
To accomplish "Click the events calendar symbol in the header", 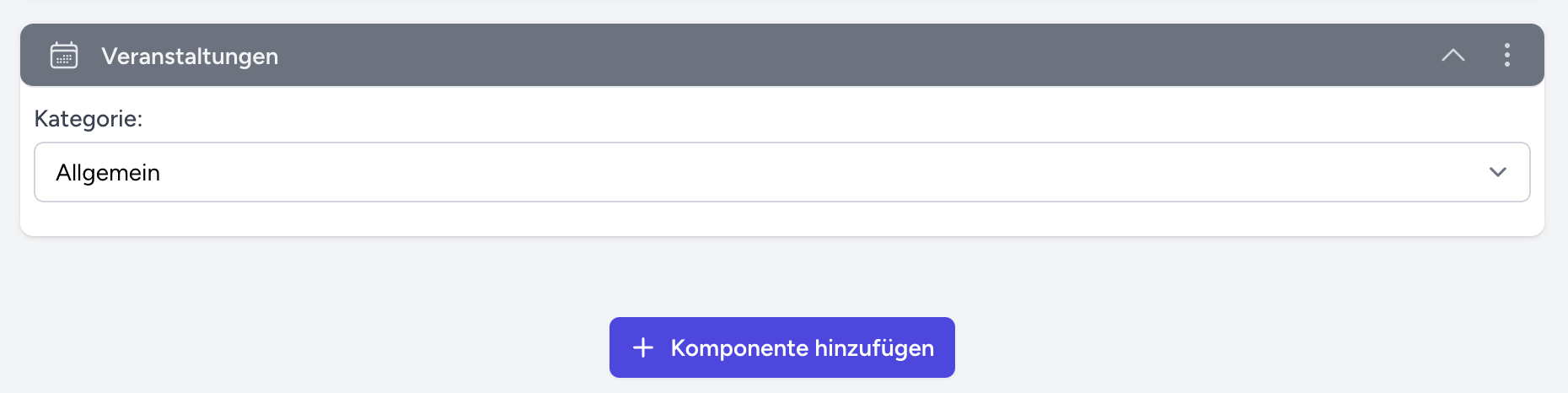I will [64, 56].
